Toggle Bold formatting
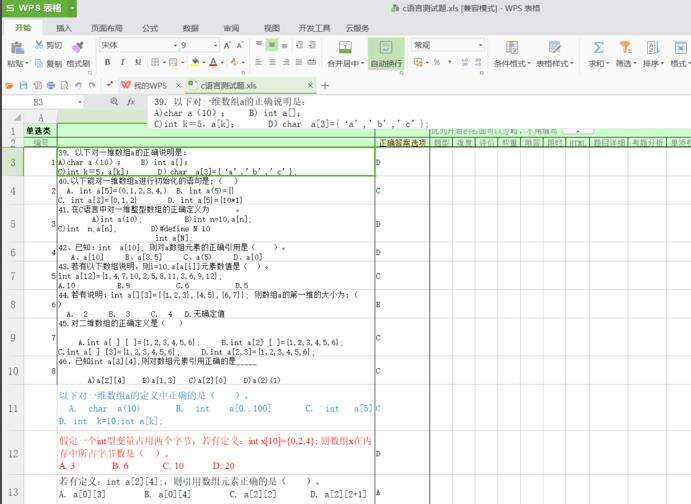 point(107,63)
